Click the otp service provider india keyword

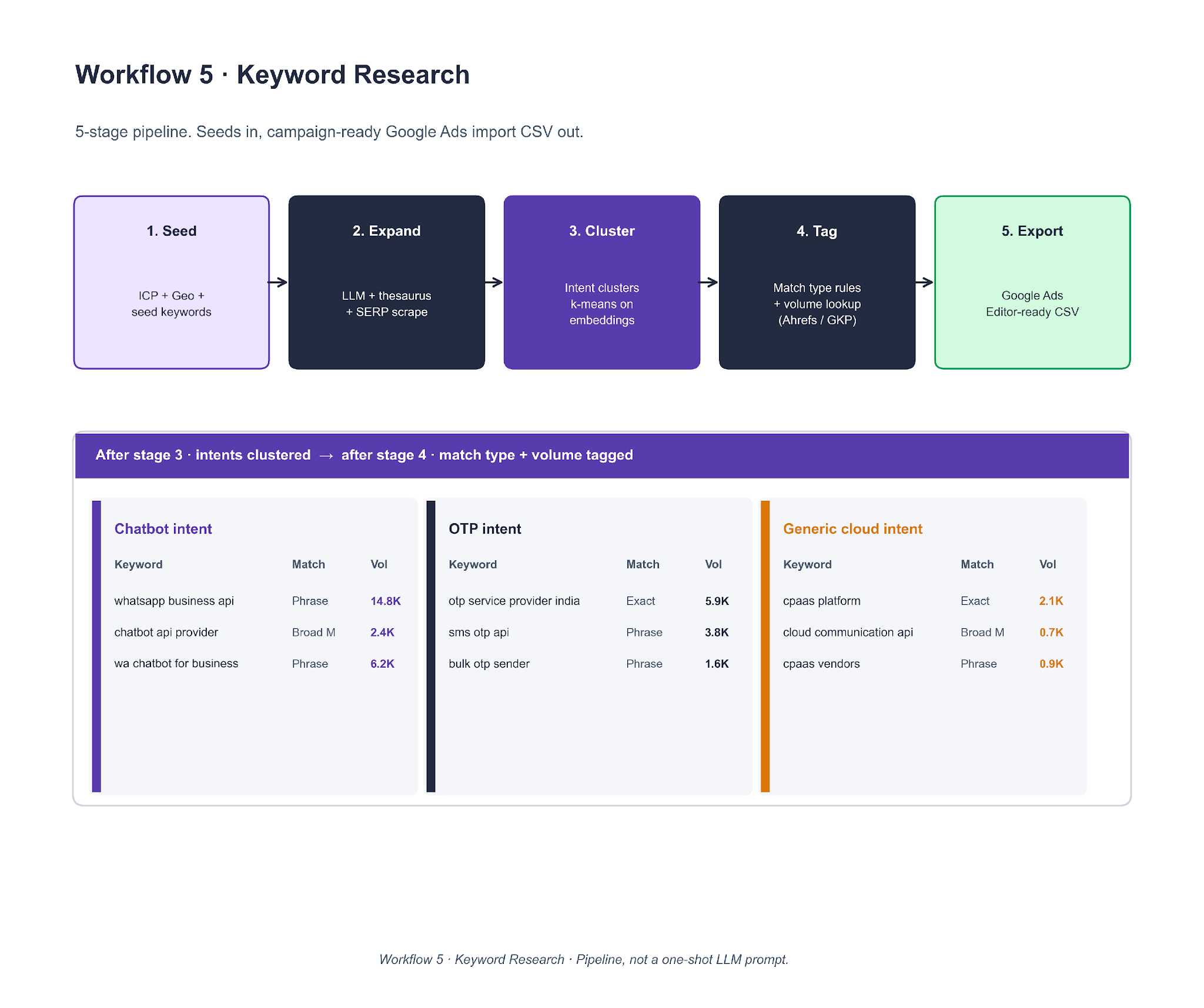click(514, 601)
